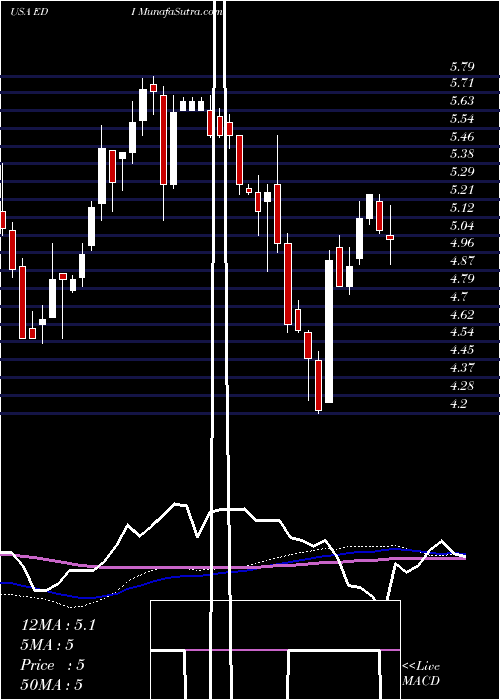The width and height of the screenshot is (500, 700).
Task: Click the 50MA : 5 legend entry
Action: tap(52, 685)
